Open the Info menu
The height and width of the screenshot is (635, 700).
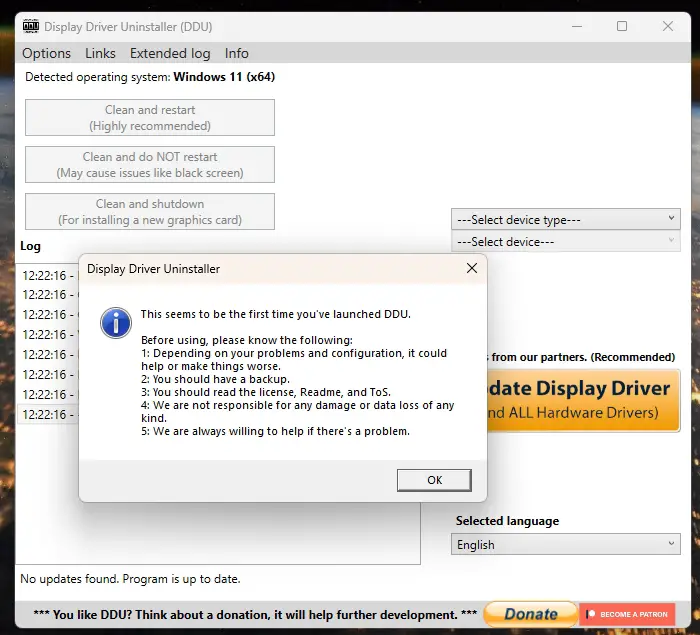237,53
